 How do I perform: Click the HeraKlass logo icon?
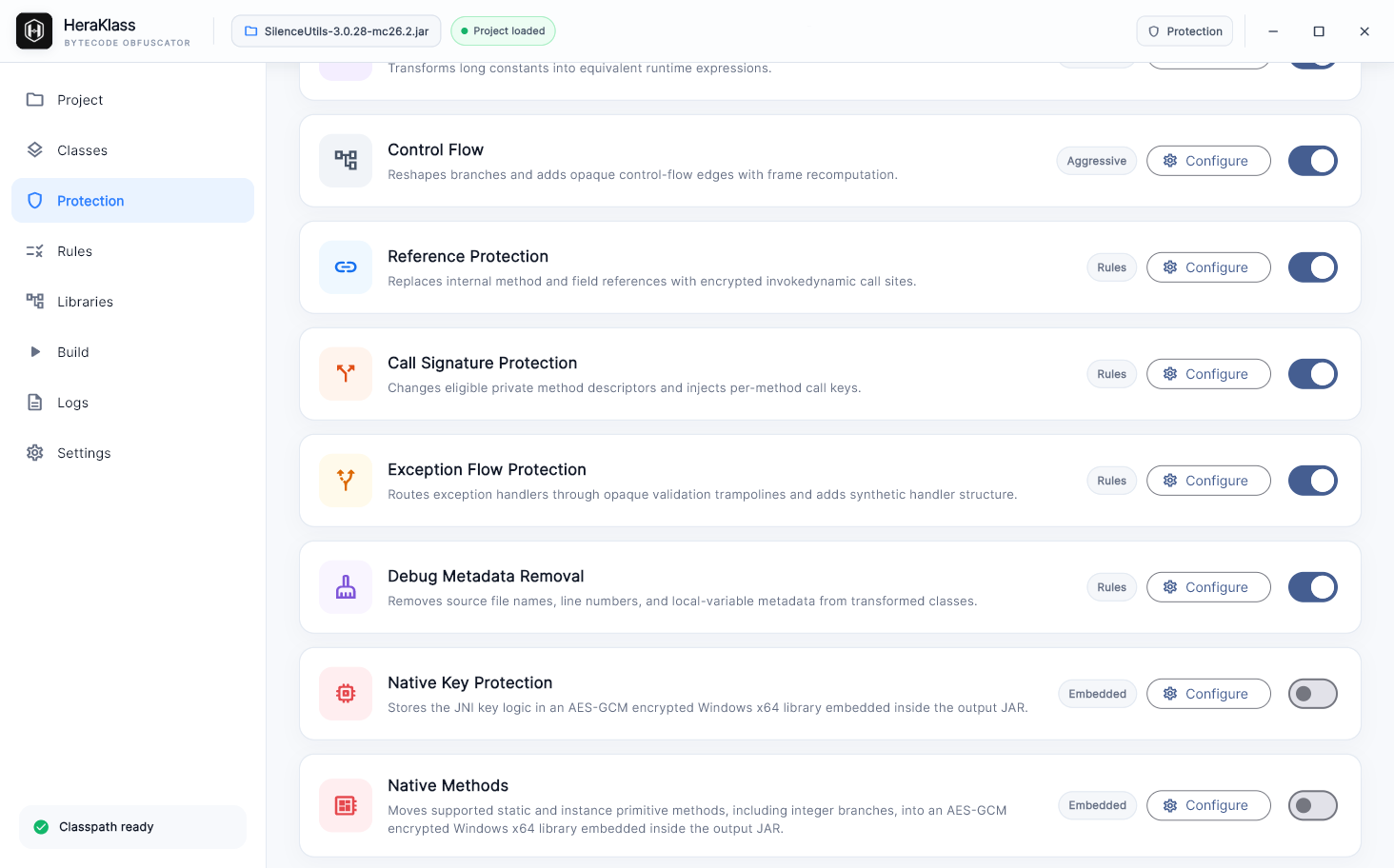click(34, 31)
